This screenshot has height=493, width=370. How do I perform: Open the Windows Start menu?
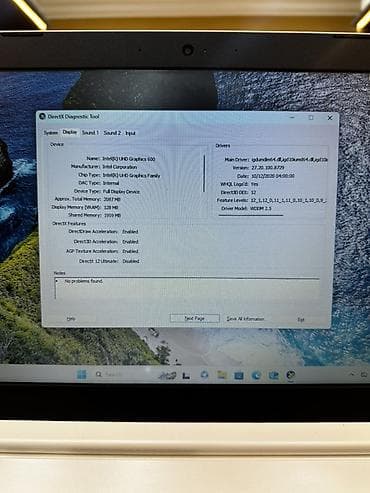(82, 374)
